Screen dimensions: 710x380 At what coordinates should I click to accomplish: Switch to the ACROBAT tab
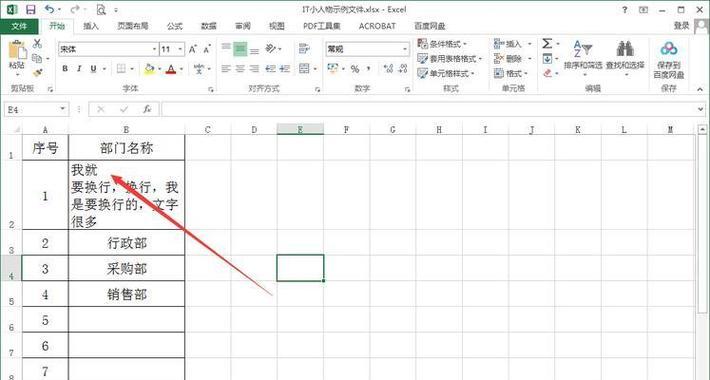(377, 26)
